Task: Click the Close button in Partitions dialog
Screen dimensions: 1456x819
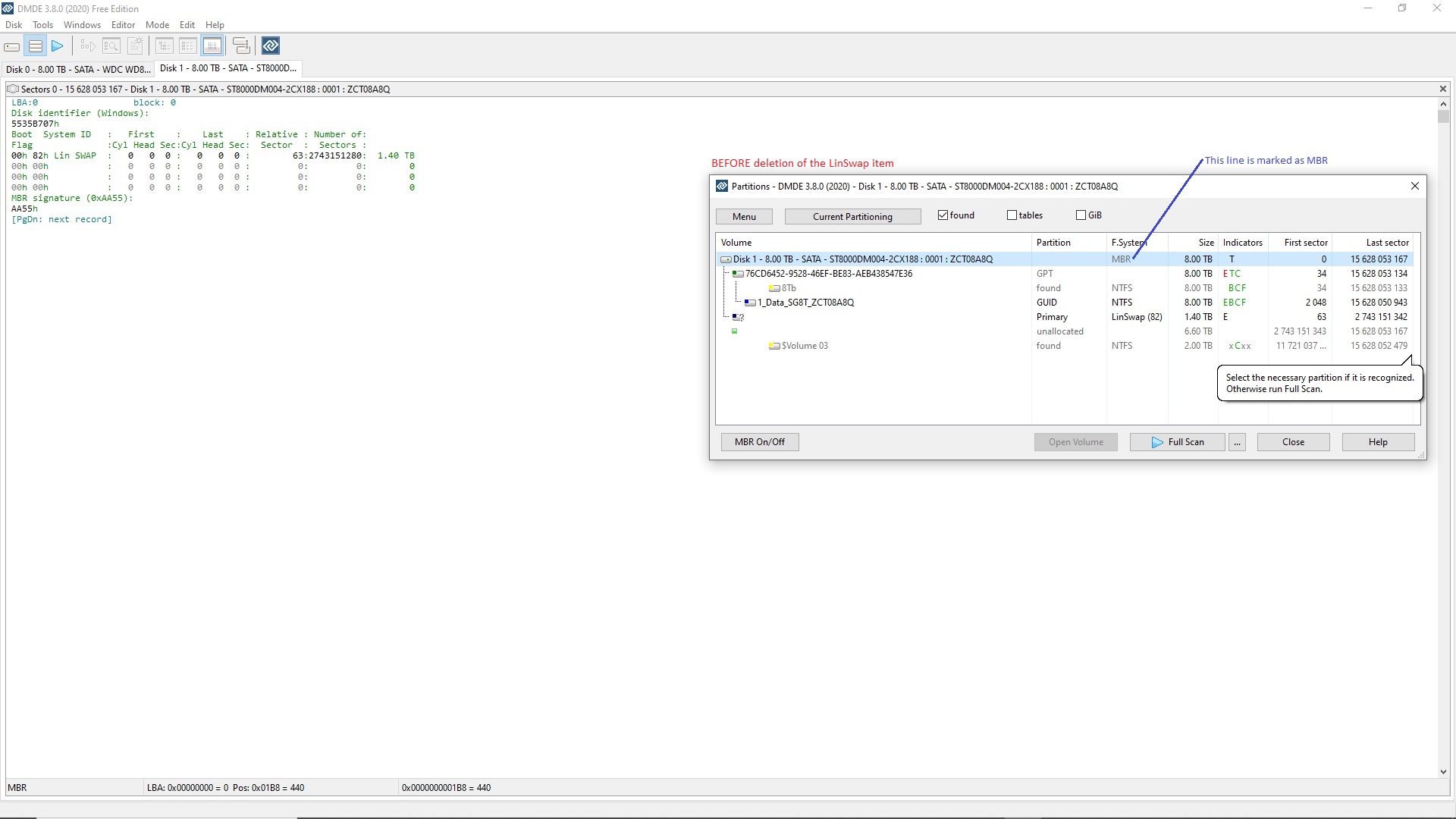Action: (x=1293, y=442)
